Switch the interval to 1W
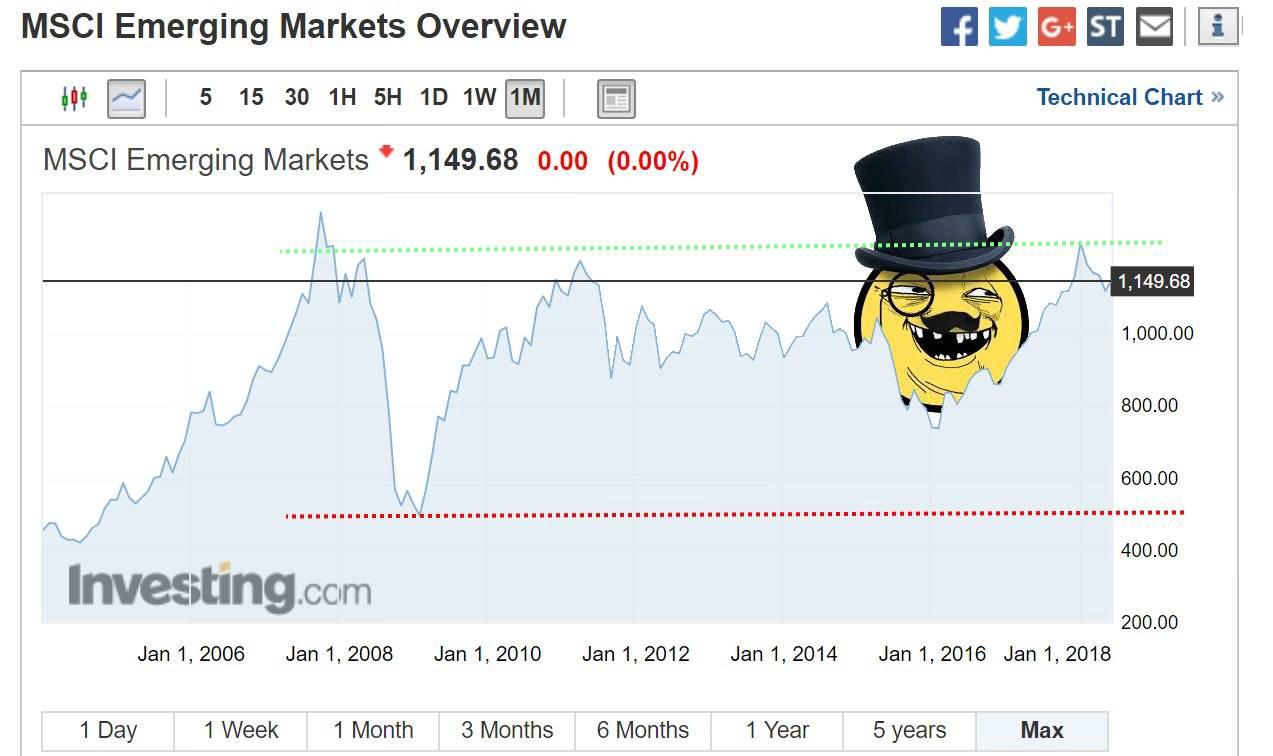This screenshot has height=756, width=1273. click(479, 98)
